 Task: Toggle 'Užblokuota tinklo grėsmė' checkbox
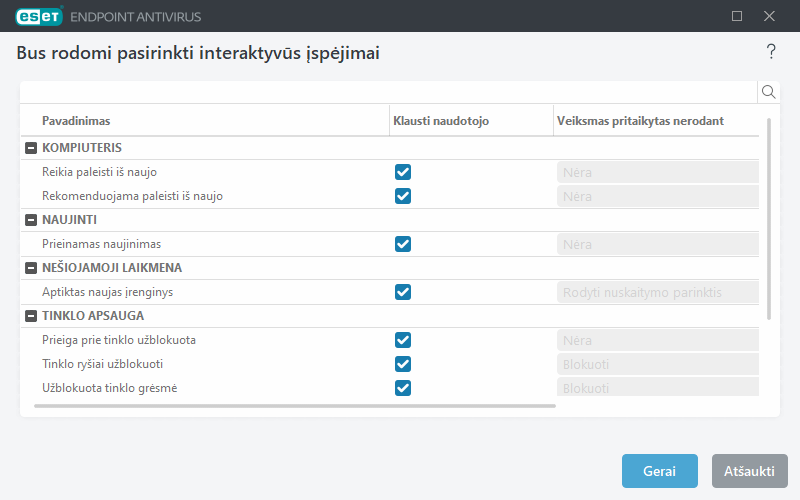403,388
